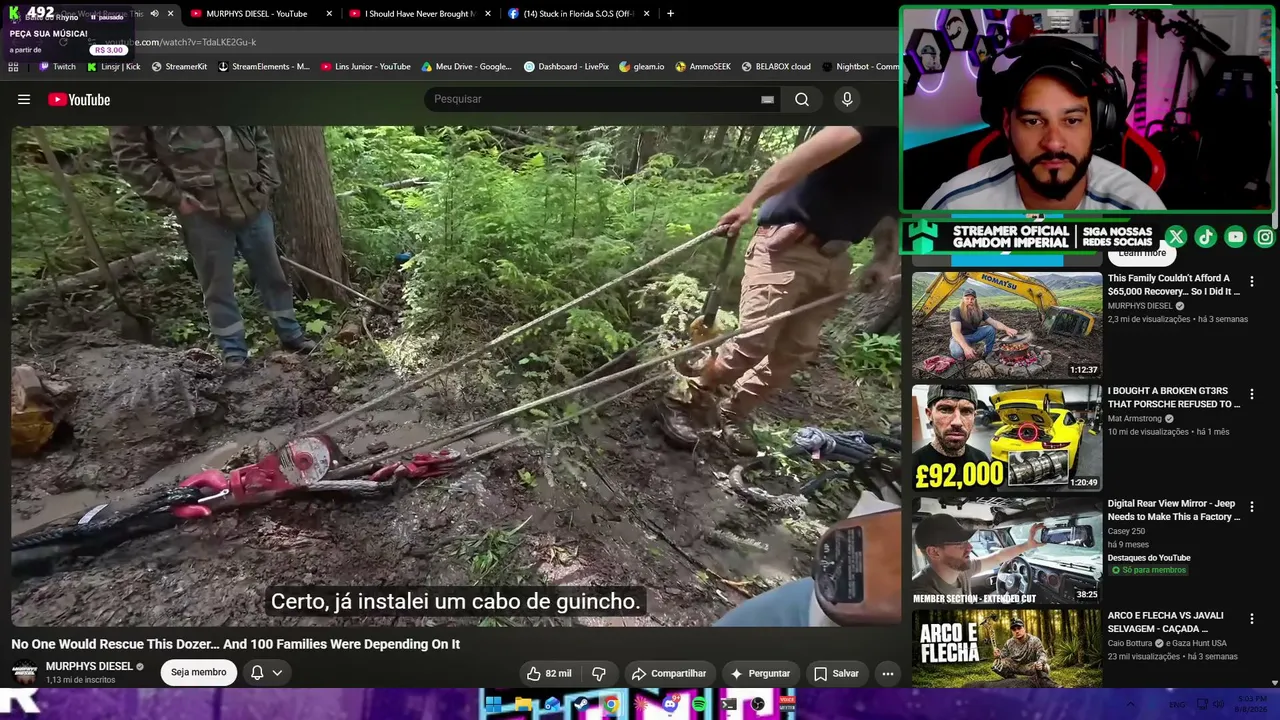The height and width of the screenshot is (720, 1280).
Task: Open the Komatsu excavator video thumbnail
Action: coord(1007,325)
